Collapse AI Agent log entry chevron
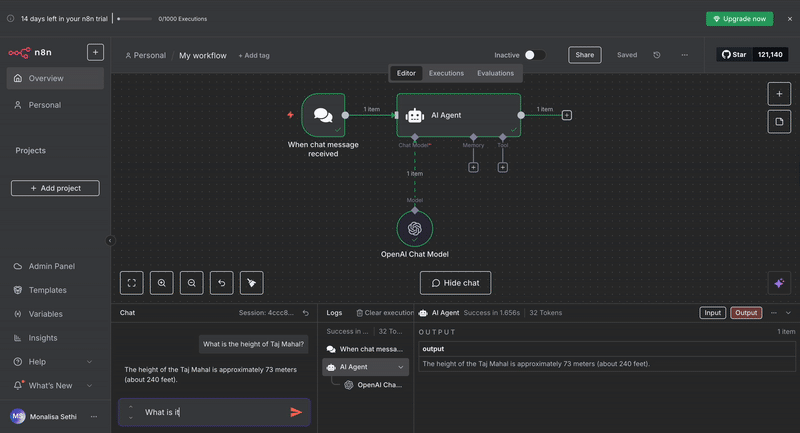 pos(401,367)
